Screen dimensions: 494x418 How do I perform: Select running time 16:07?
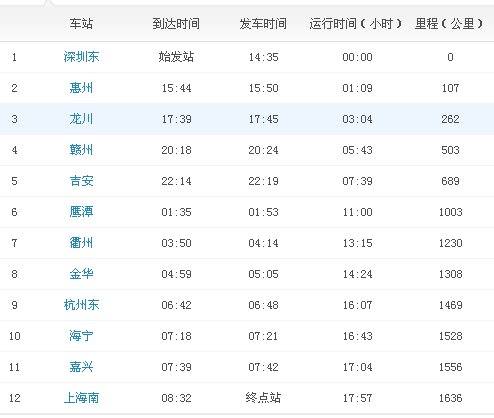coord(357,305)
